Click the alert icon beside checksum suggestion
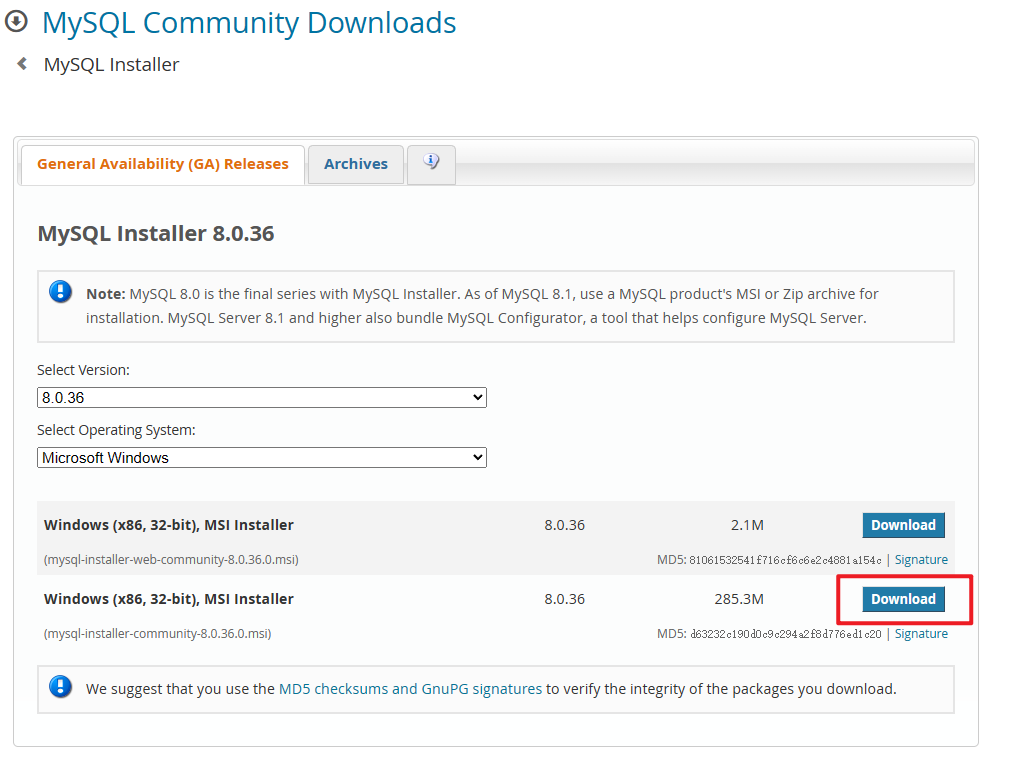Screen dimensions: 1019x767 pos(60,686)
